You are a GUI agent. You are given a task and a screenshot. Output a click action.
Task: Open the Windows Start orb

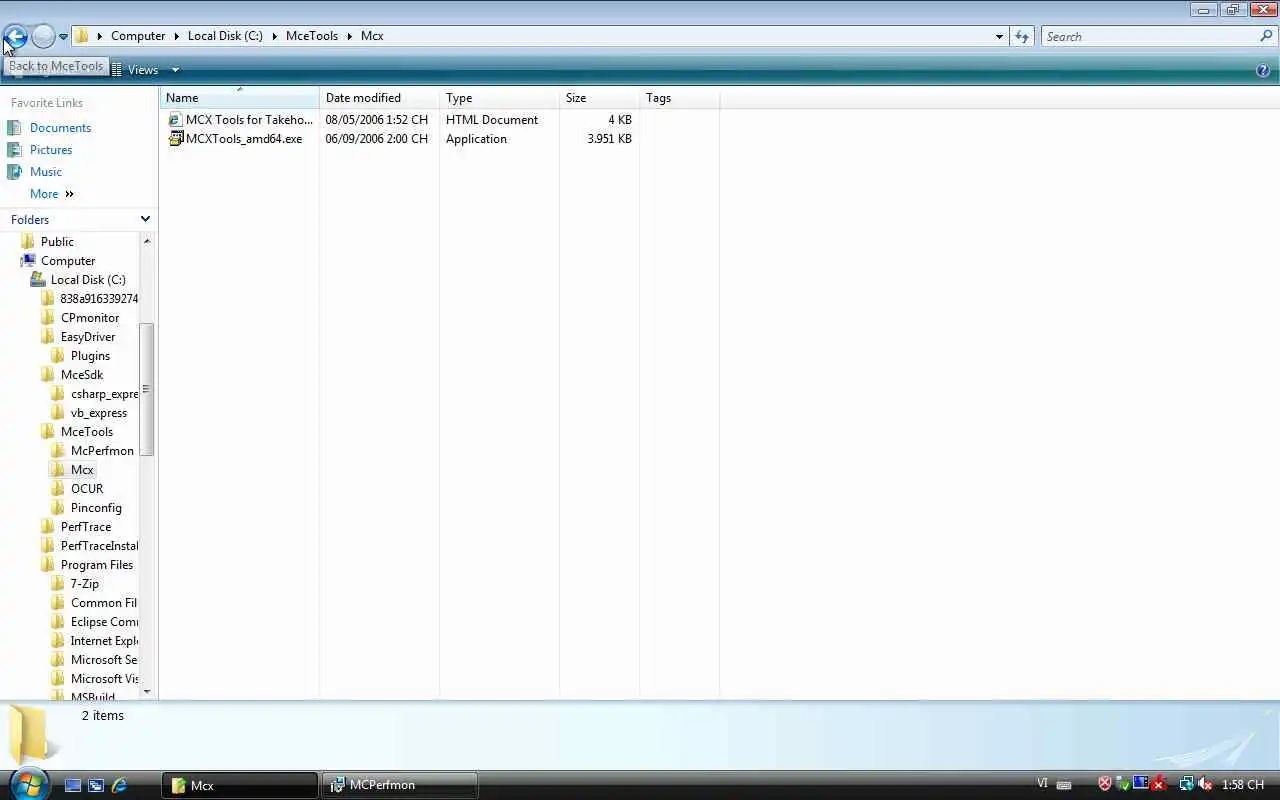27,784
